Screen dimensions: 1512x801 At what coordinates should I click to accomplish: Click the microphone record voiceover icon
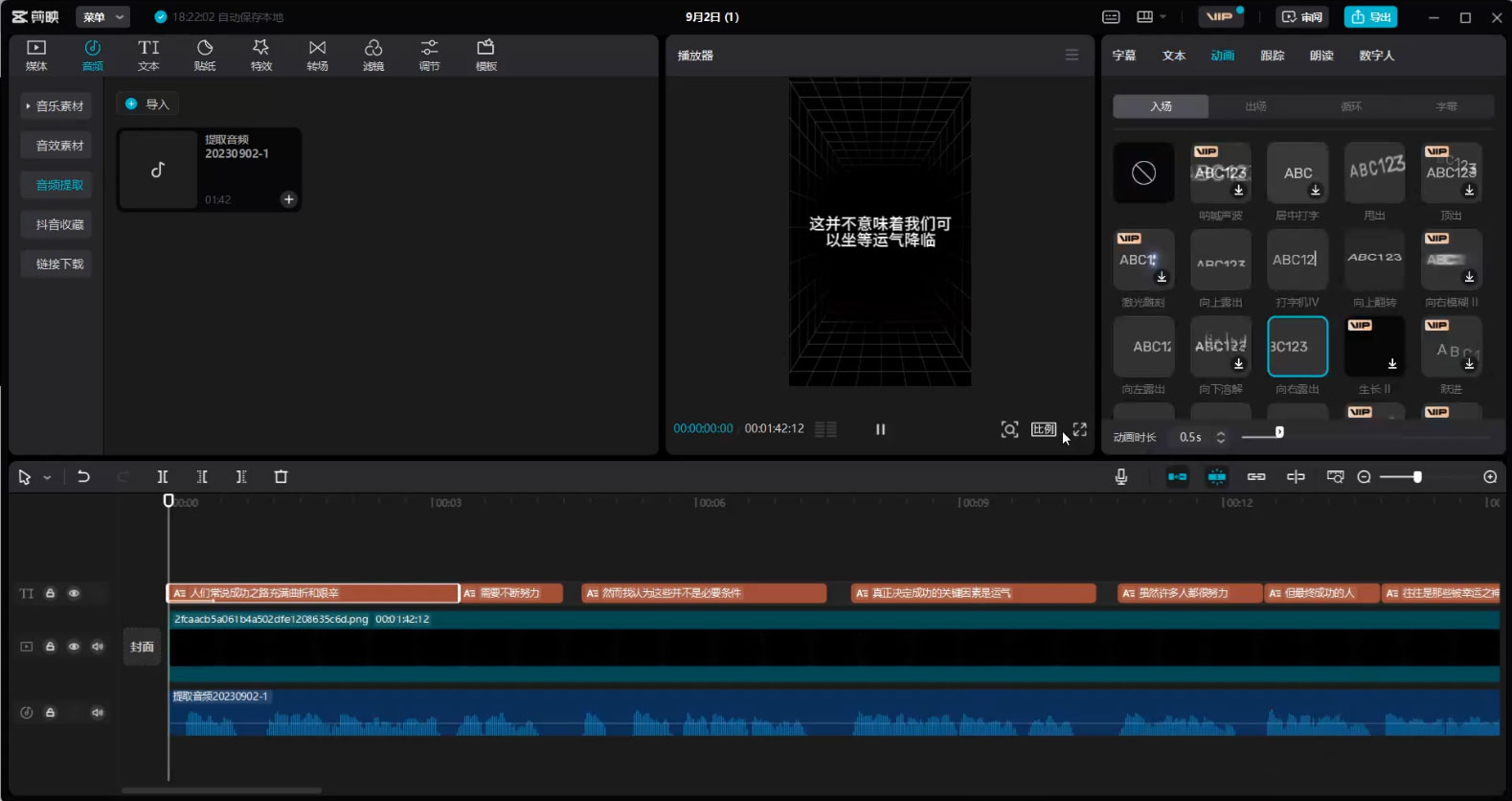click(x=1121, y=477)
